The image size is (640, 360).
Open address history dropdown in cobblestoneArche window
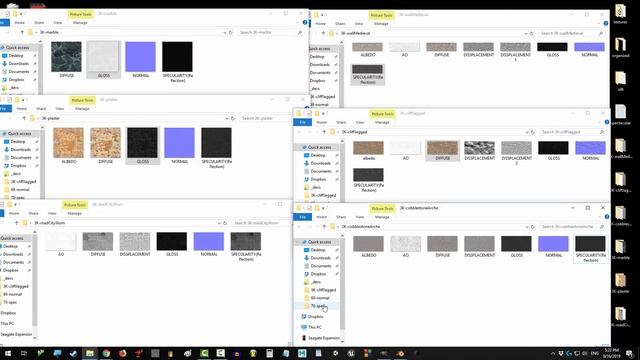pos(527,227)
